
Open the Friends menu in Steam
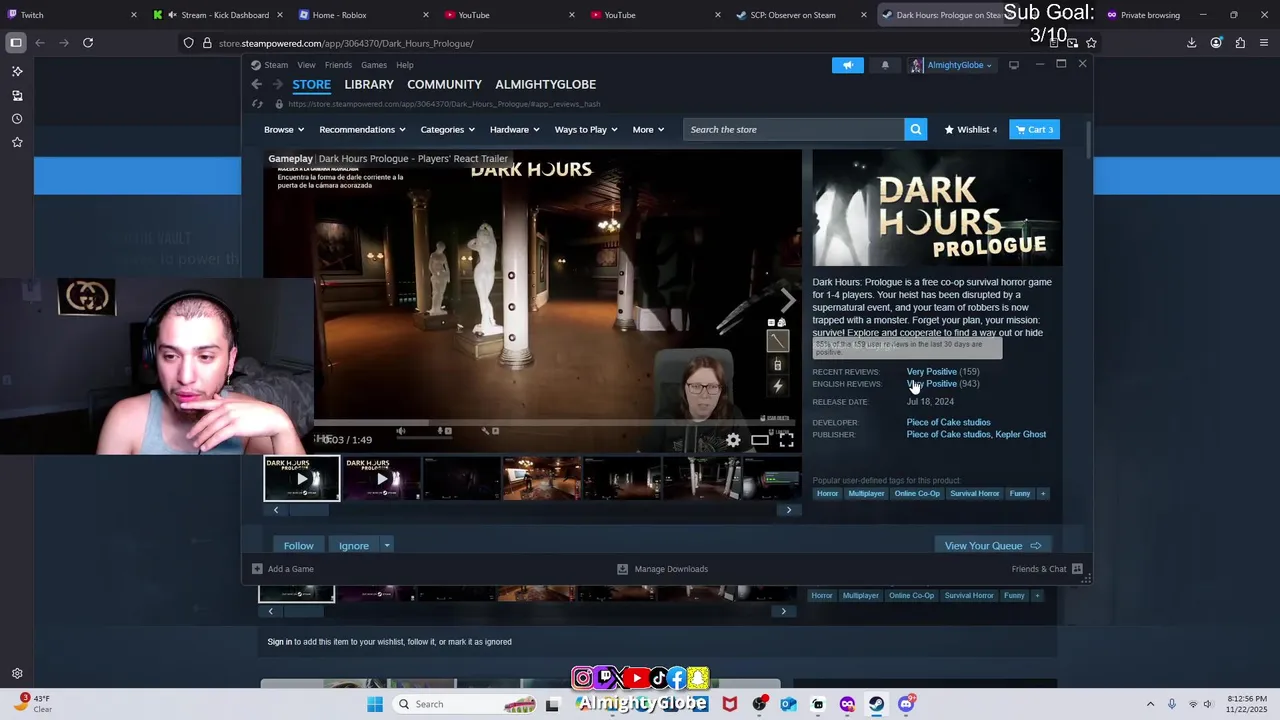click(338, 65)
